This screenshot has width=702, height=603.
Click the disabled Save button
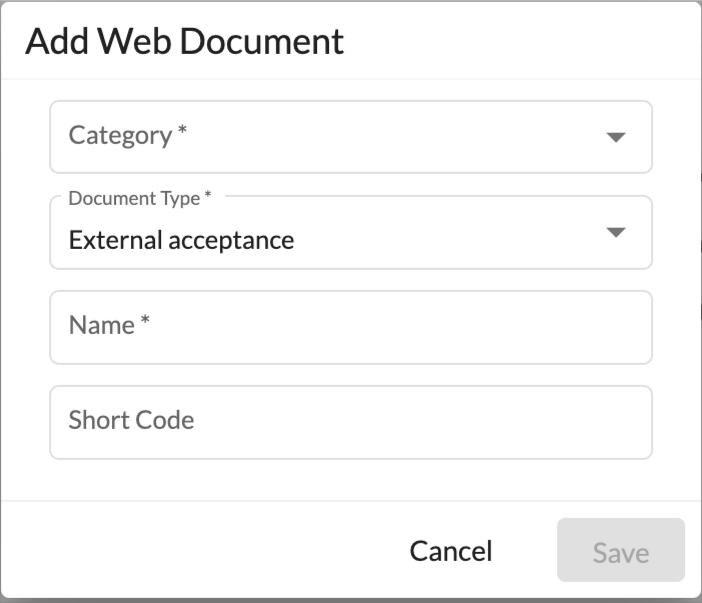point(621,550)
